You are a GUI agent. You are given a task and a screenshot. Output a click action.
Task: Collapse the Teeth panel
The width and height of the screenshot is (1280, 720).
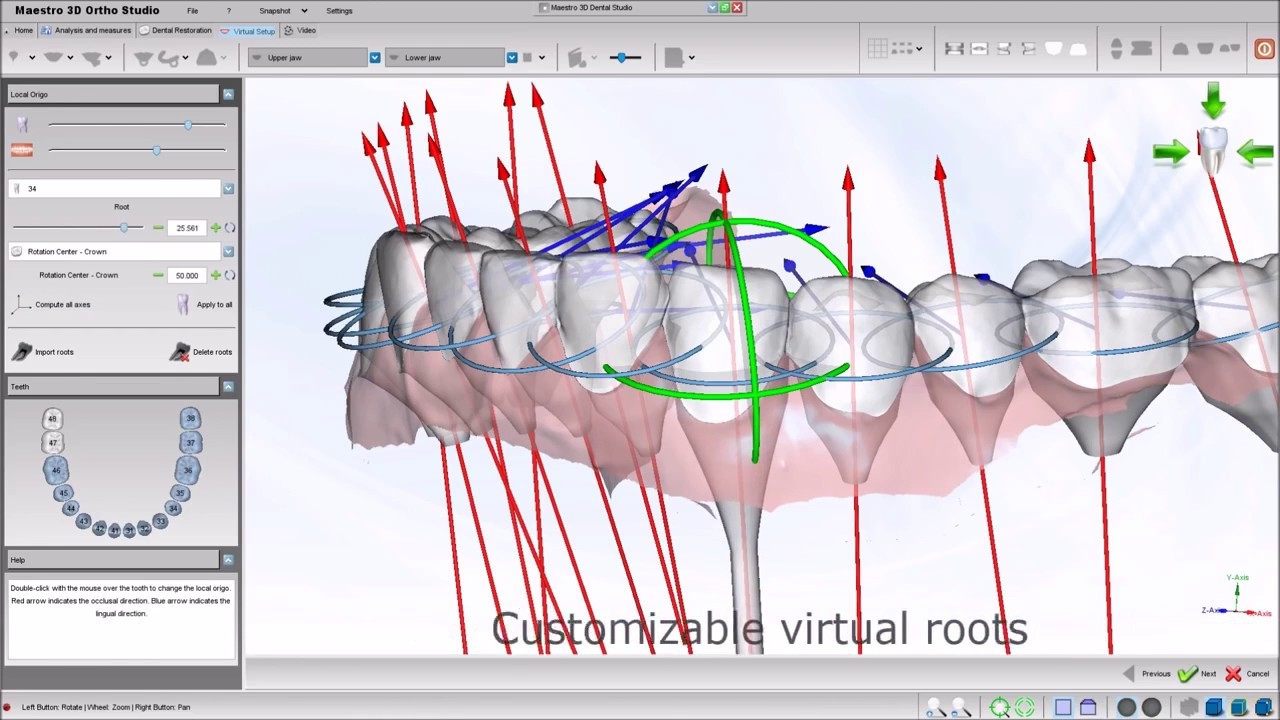228,386
